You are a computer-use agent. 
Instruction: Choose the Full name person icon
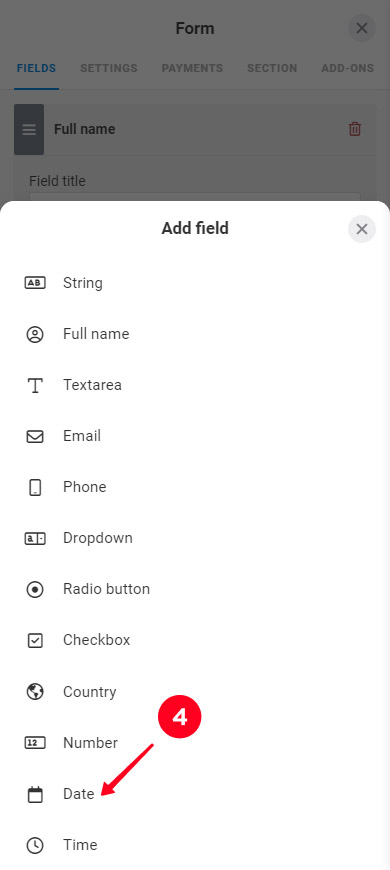[x=35, y=335]
